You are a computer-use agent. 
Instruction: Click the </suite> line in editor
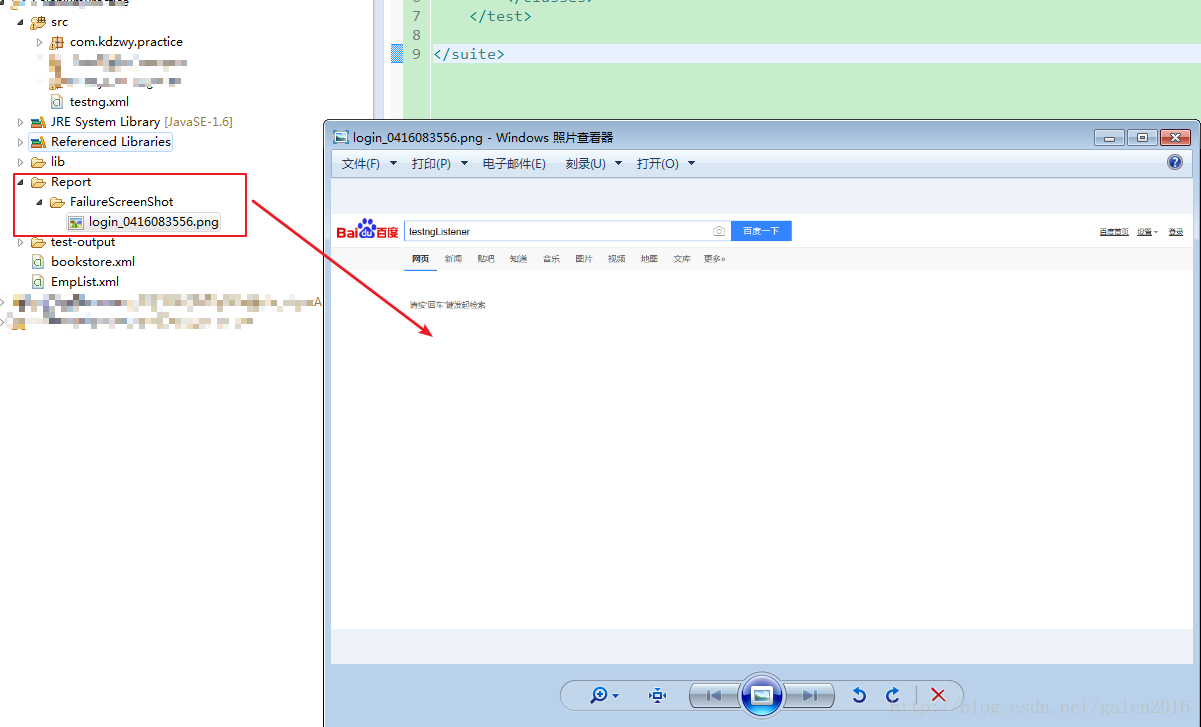(x=469, y=54)
